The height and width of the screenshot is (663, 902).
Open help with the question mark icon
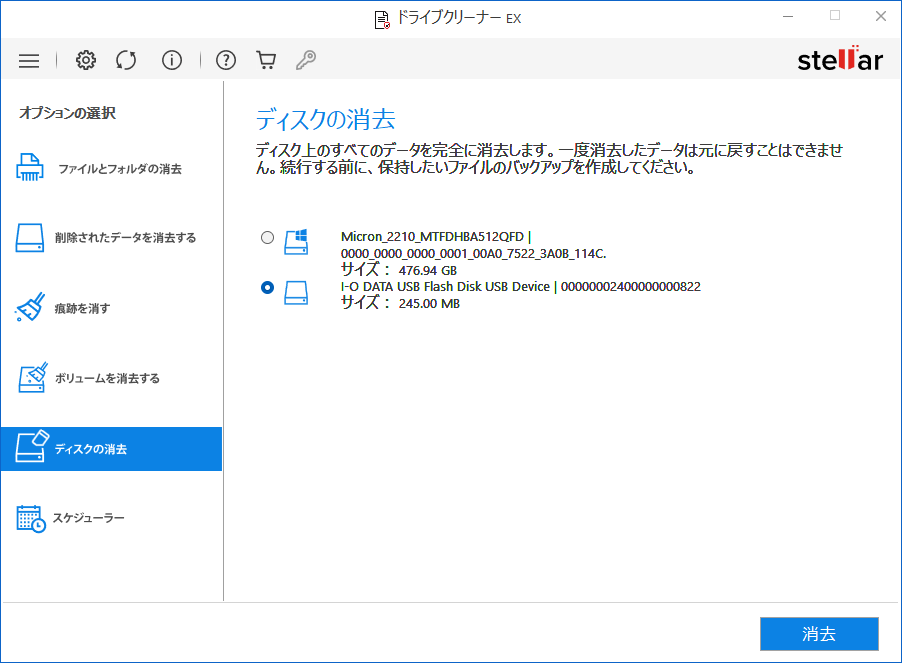click(225, 60)
